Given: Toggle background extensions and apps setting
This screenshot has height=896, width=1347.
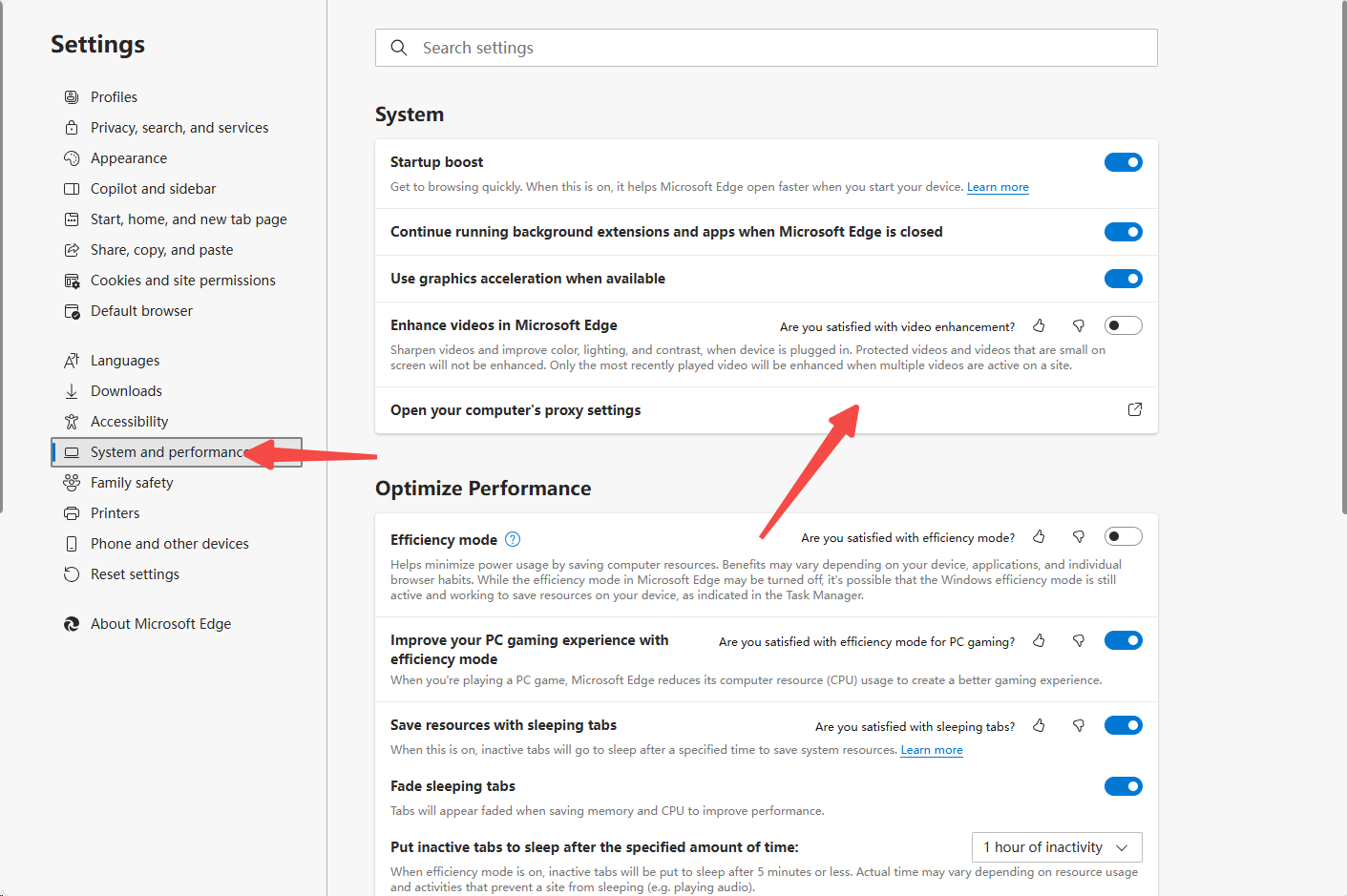Looking at the screenshot, I should point(1124,232).
